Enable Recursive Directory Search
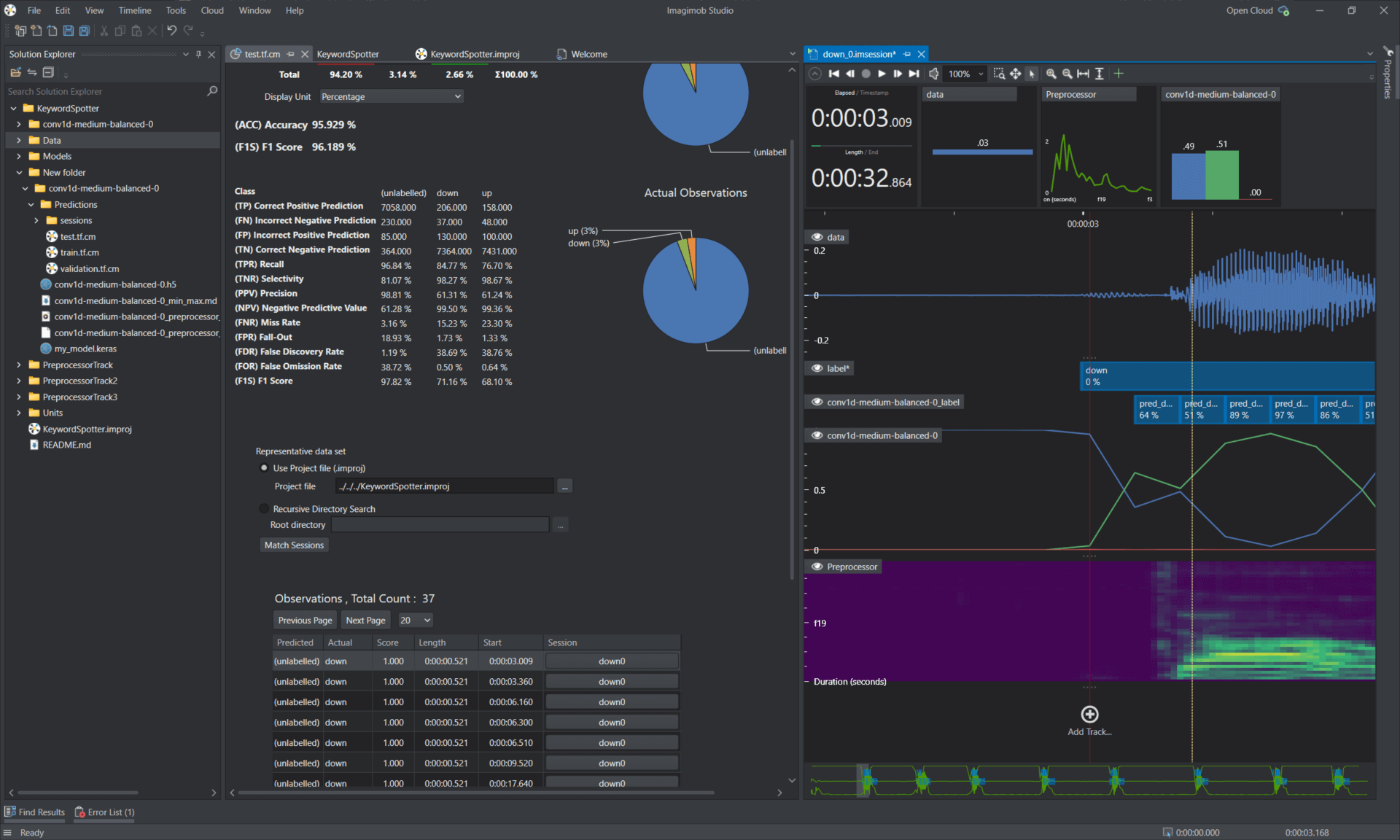The width and height of the screenshot is (1400, 840). [264, 508]
